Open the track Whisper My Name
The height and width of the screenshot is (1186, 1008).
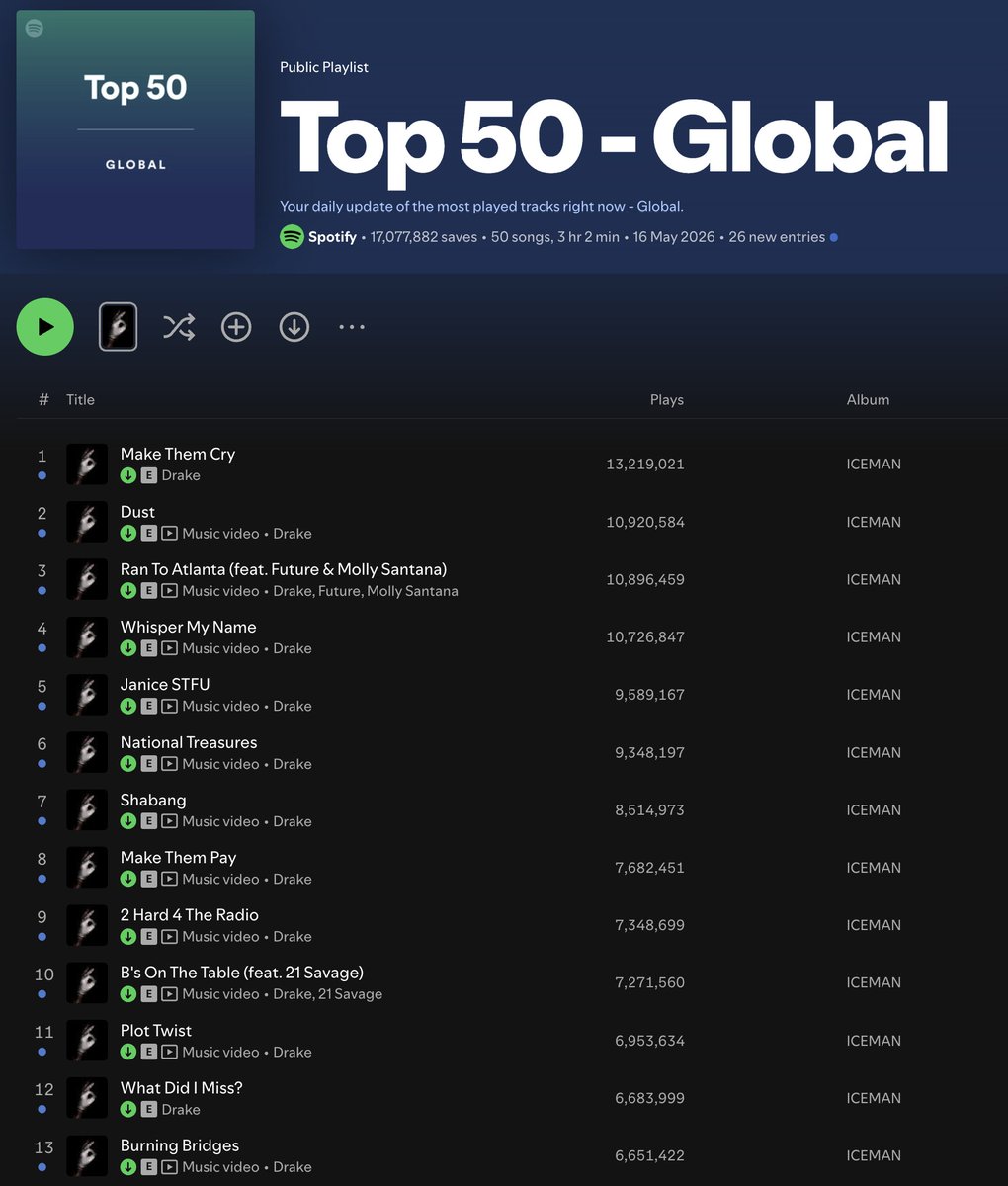click(188, 627)
